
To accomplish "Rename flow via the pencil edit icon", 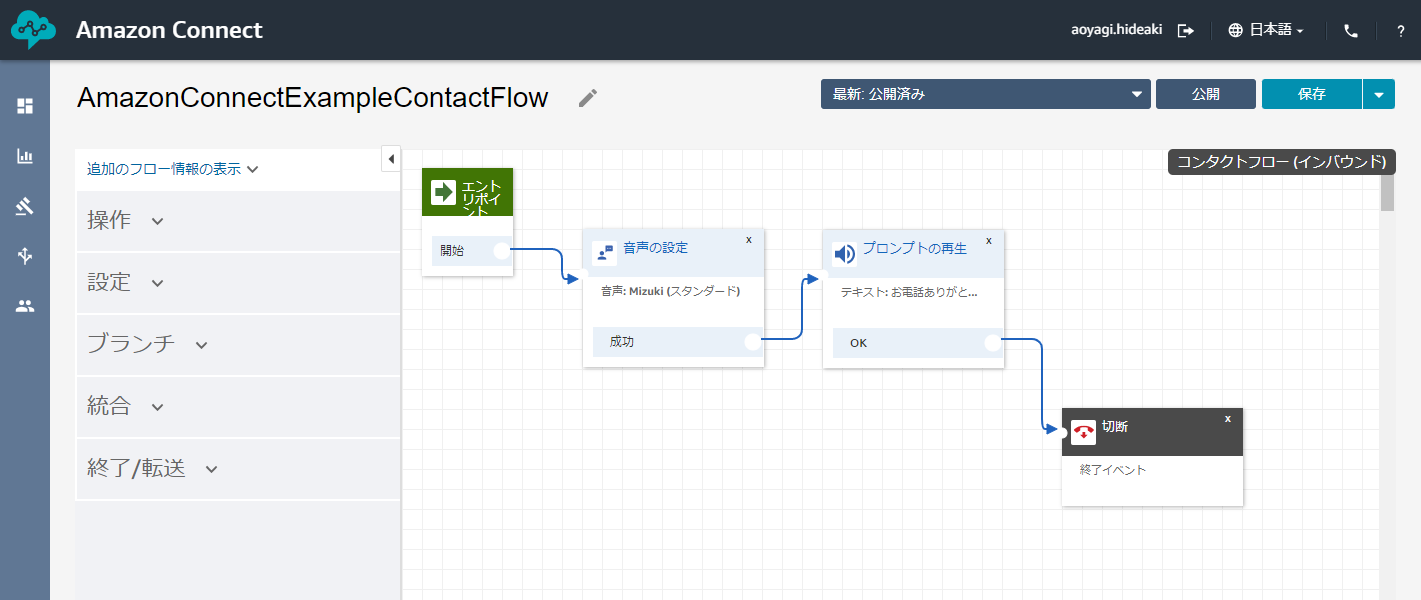I will pyautogui.click(x=587, y=97).
